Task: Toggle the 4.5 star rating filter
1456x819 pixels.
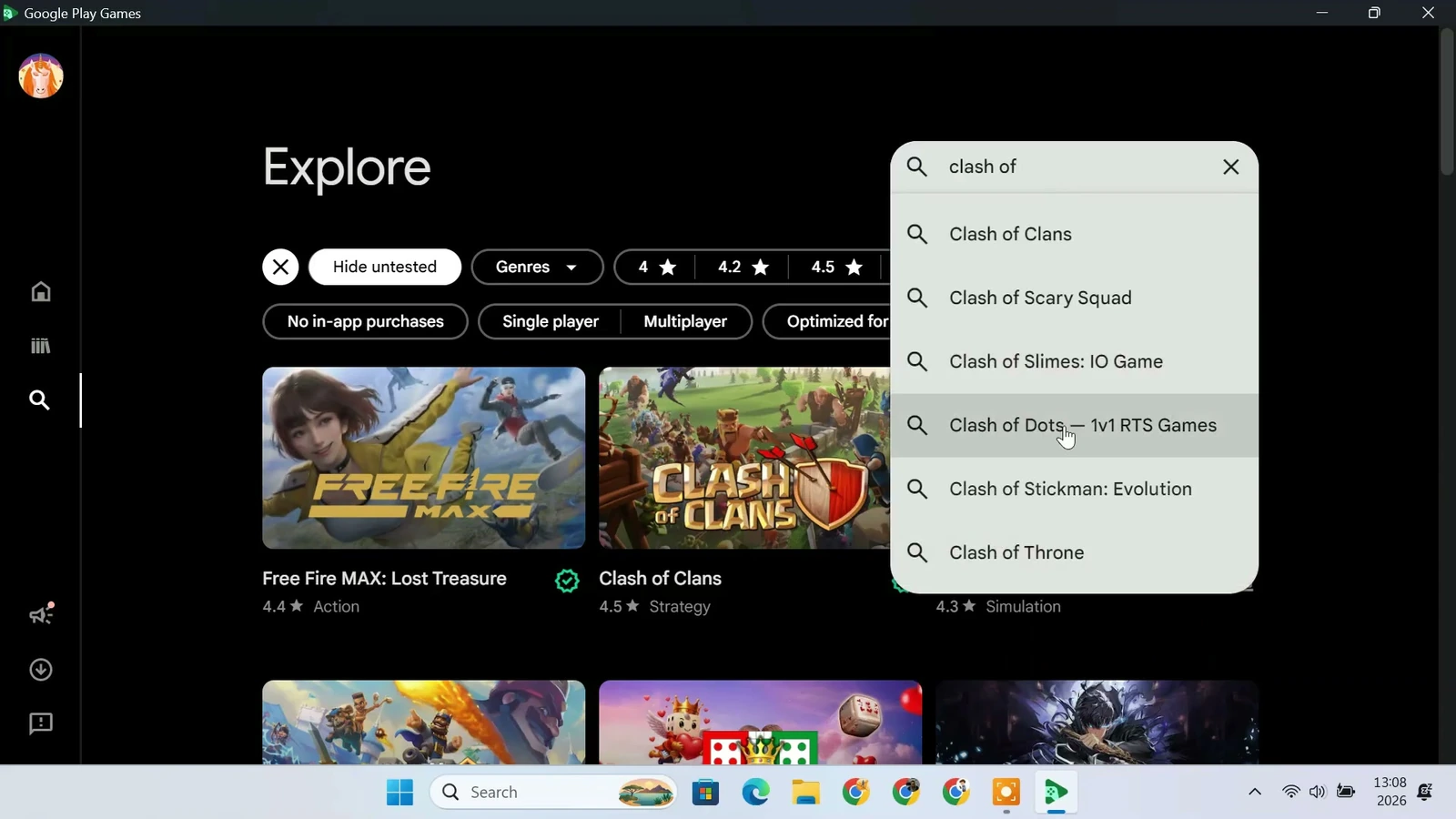Action: point(837,267)
